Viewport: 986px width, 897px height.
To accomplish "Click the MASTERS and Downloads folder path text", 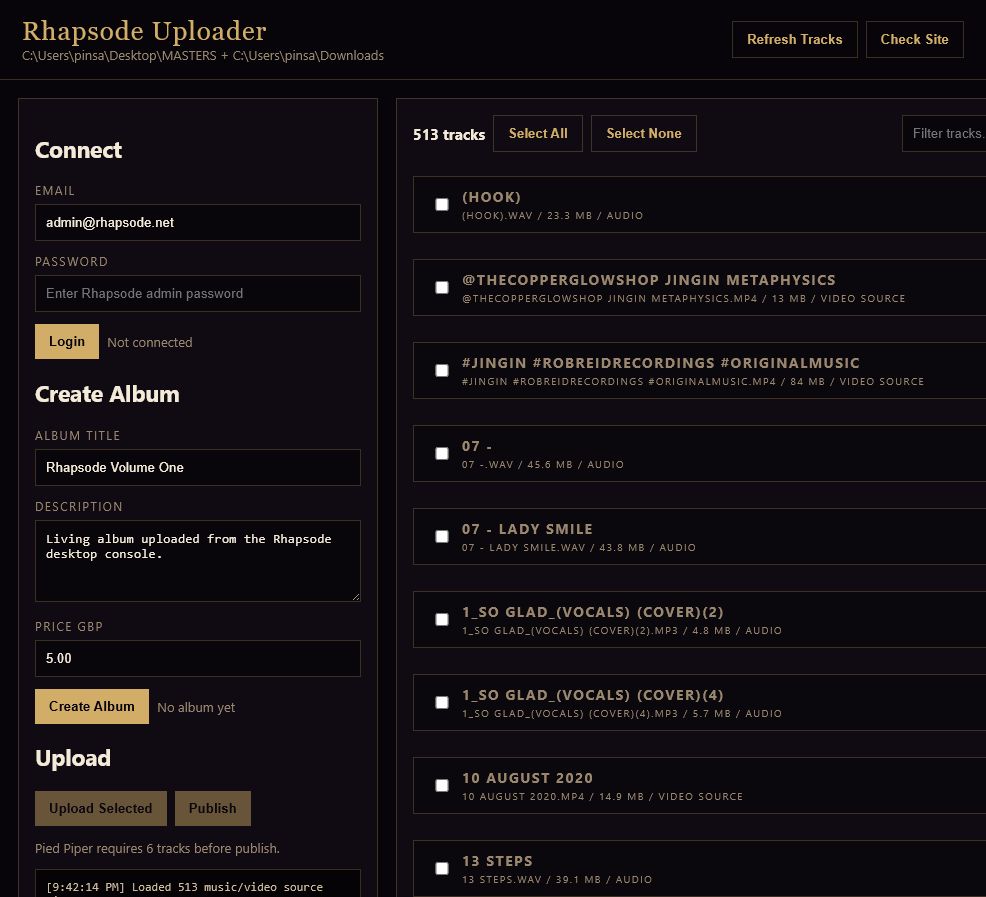I will [x=202, y=55].
